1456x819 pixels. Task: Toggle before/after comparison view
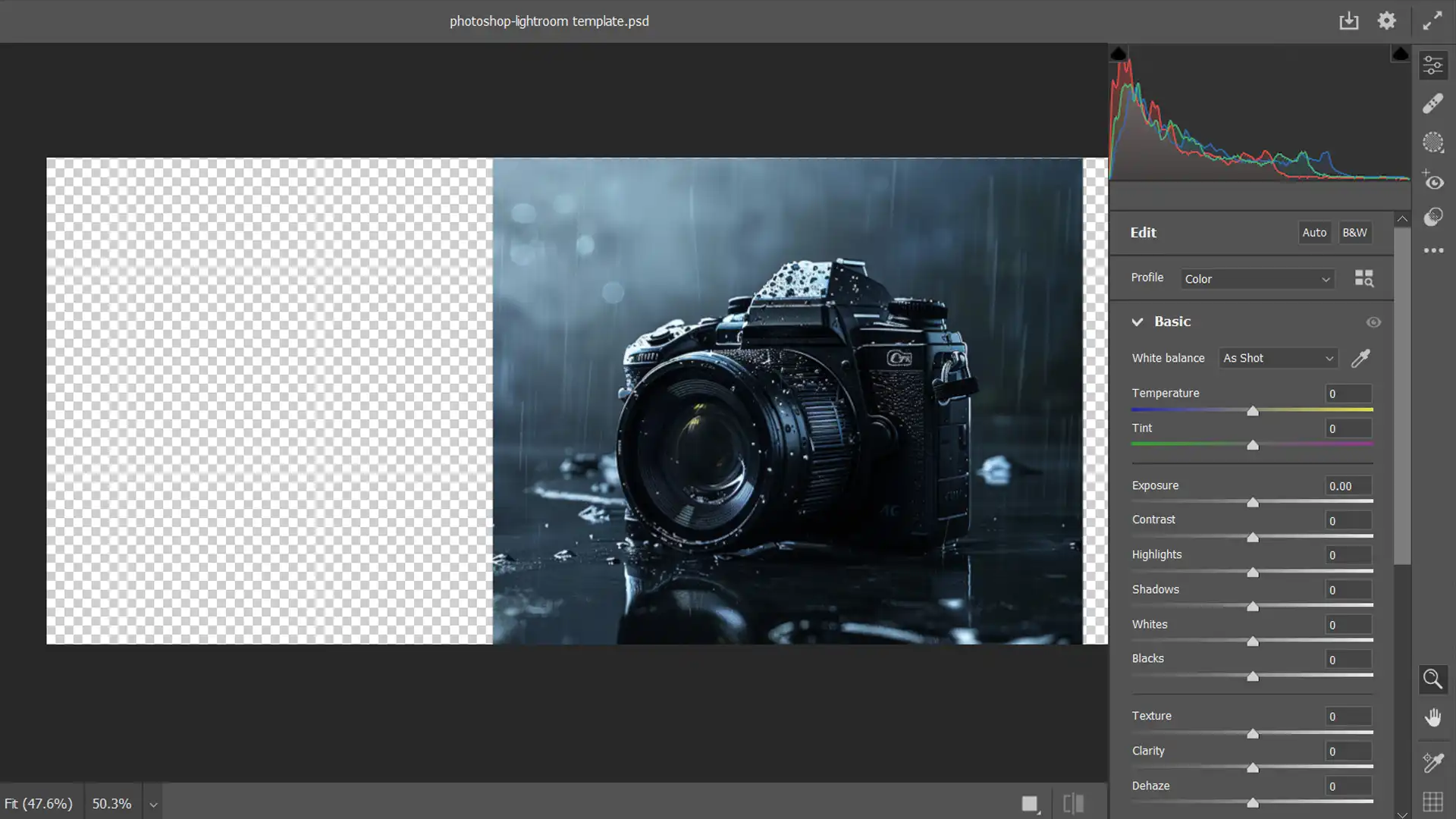[1072, 802]
